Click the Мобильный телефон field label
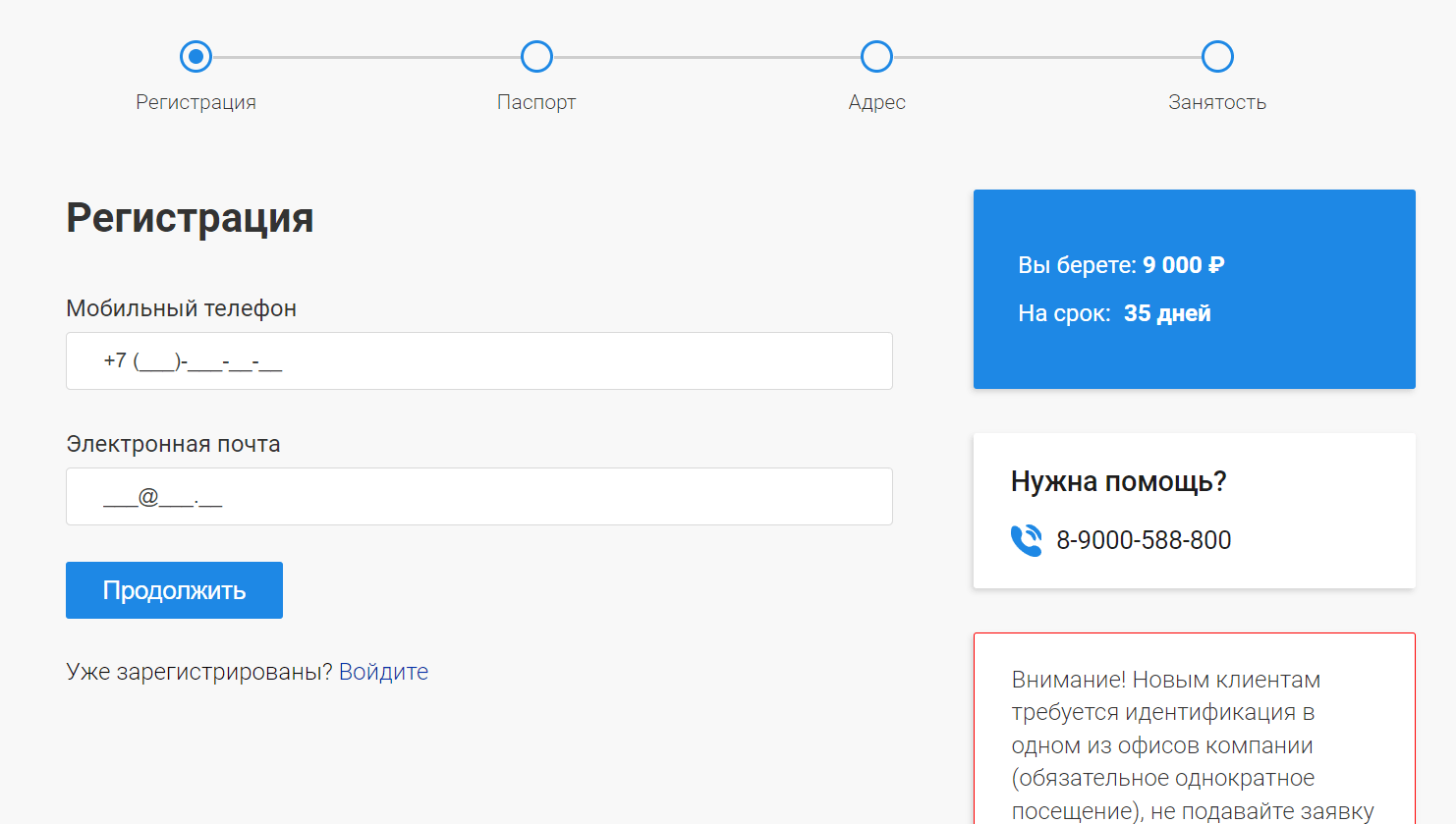This screenshot has height=824, width=1456. click(x=181, y=308)
